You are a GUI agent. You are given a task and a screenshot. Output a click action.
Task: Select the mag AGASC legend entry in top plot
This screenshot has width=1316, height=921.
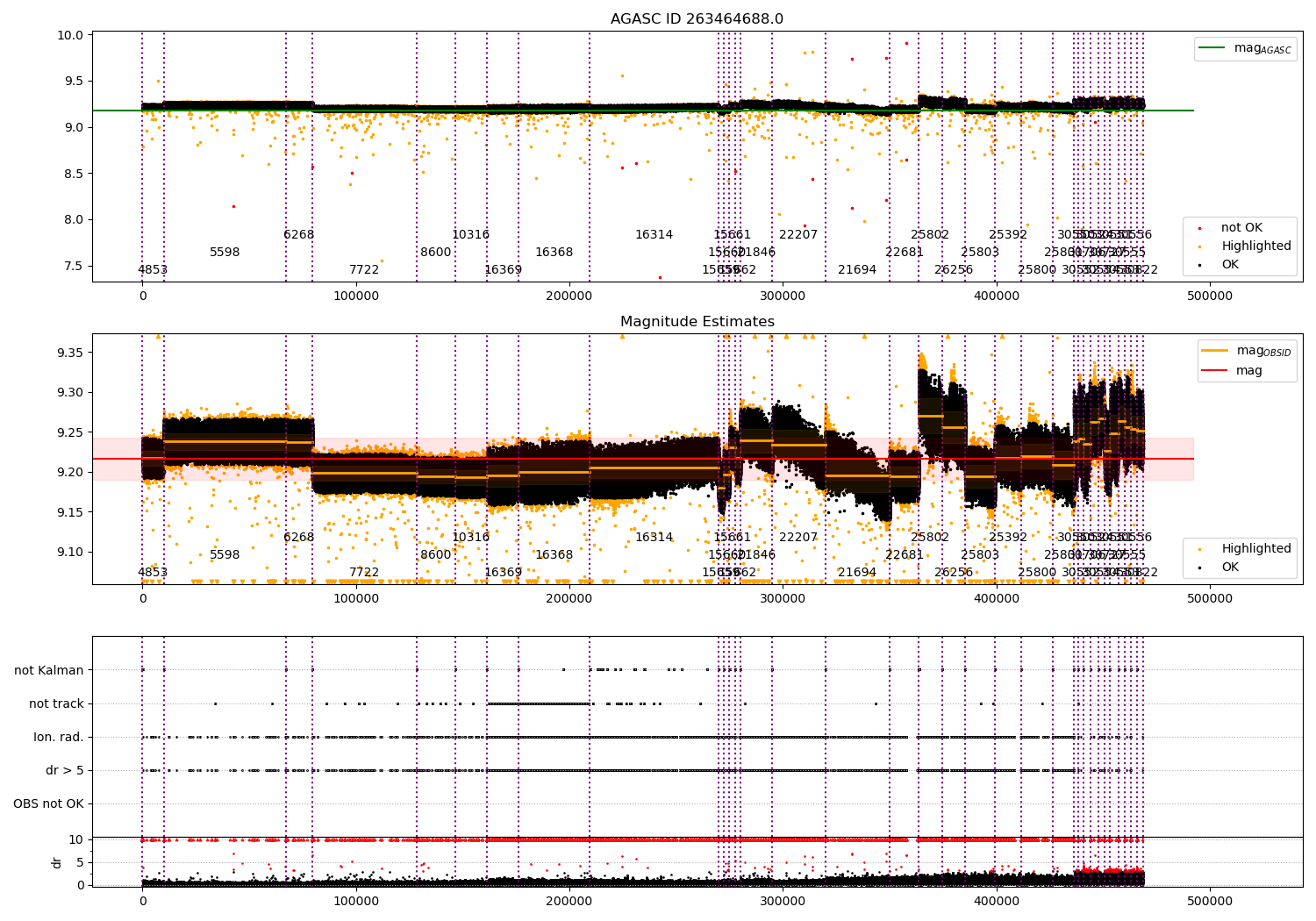[1246, 48]
